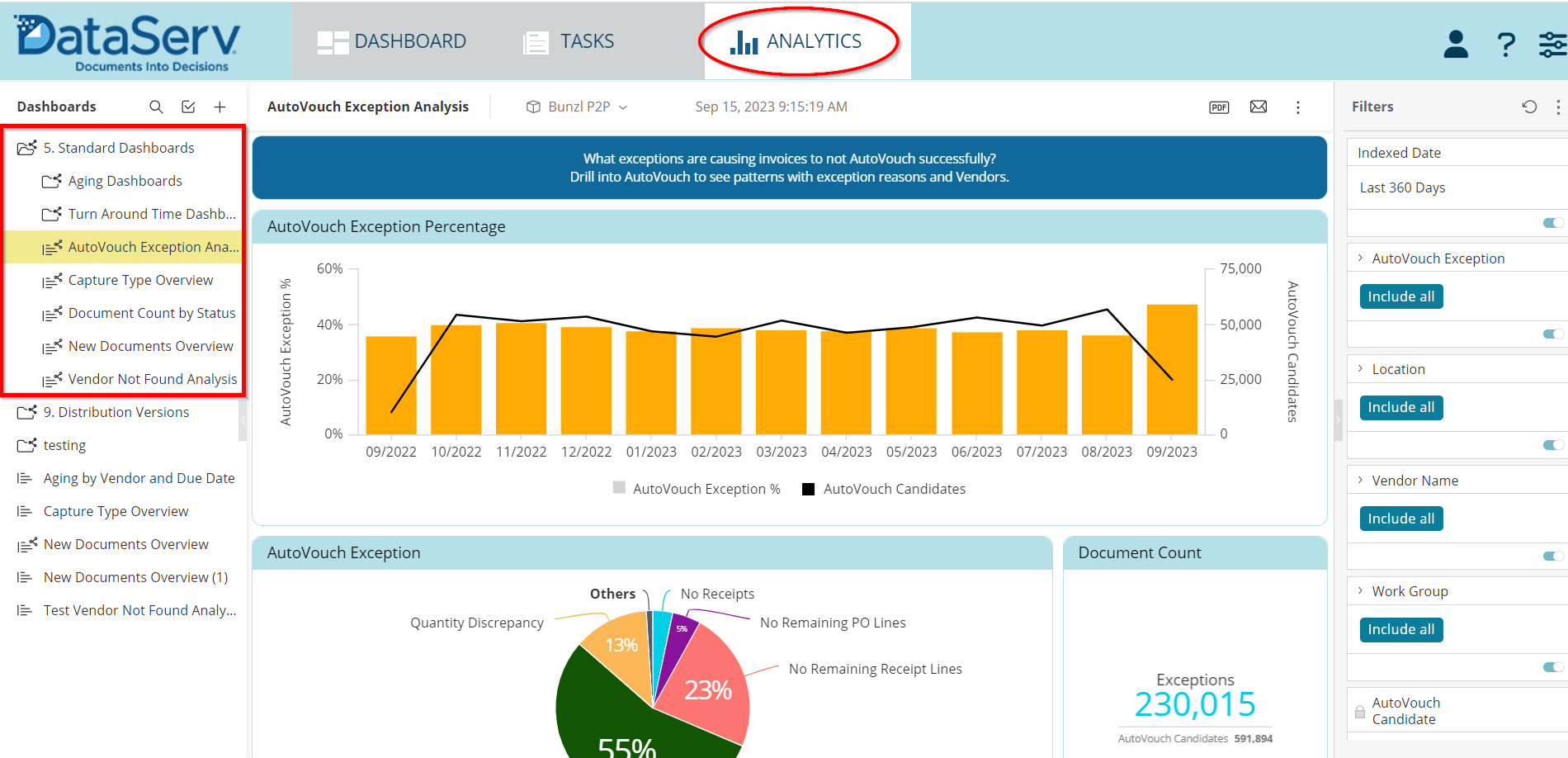Click the Vendor Not Found Analysis dashboard icon
Viewport: 1568px width, 758px height.
[52, 380]
